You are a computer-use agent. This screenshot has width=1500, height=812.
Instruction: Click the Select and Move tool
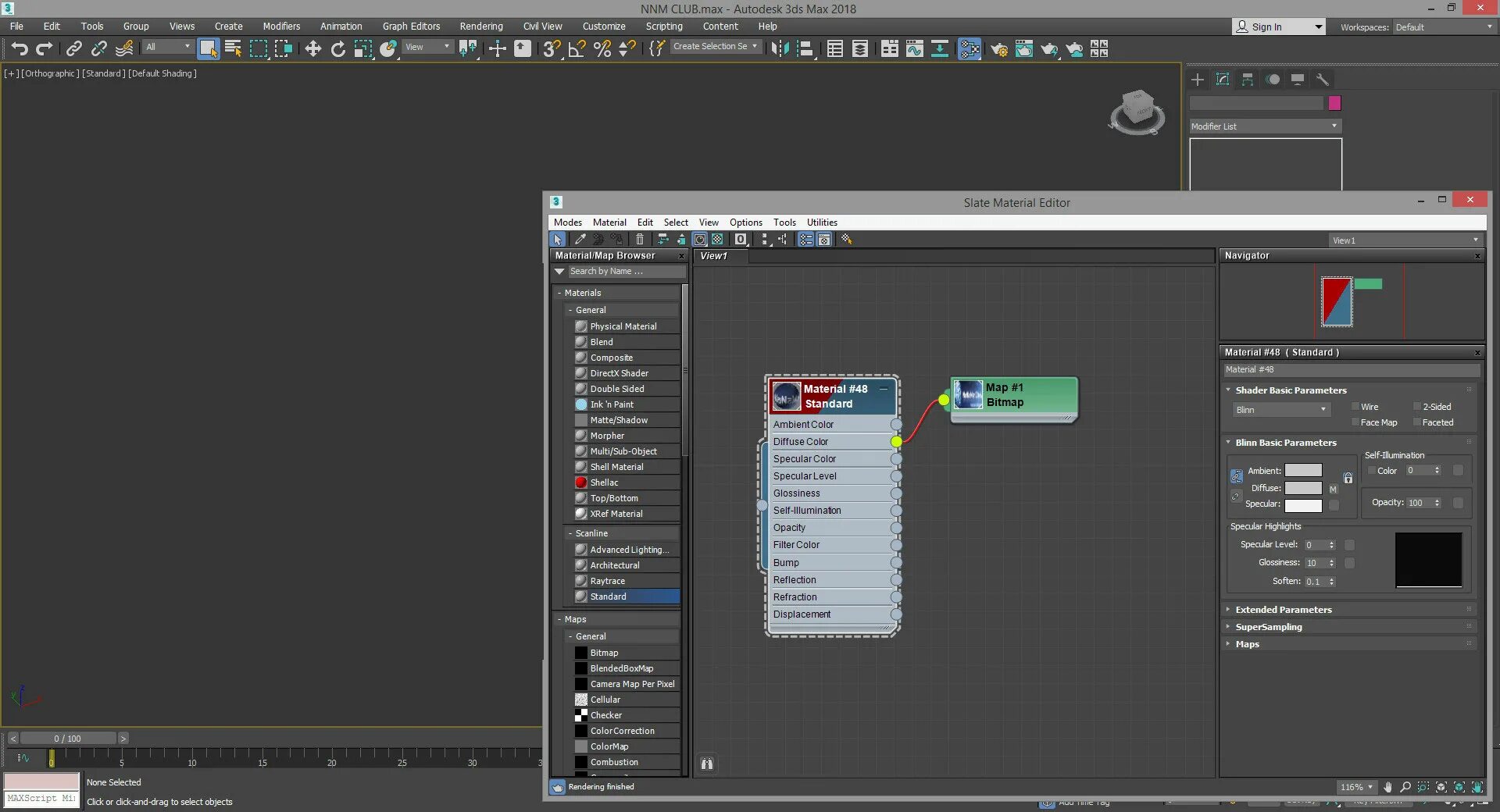pyautogui.click(x=313, y=48)
